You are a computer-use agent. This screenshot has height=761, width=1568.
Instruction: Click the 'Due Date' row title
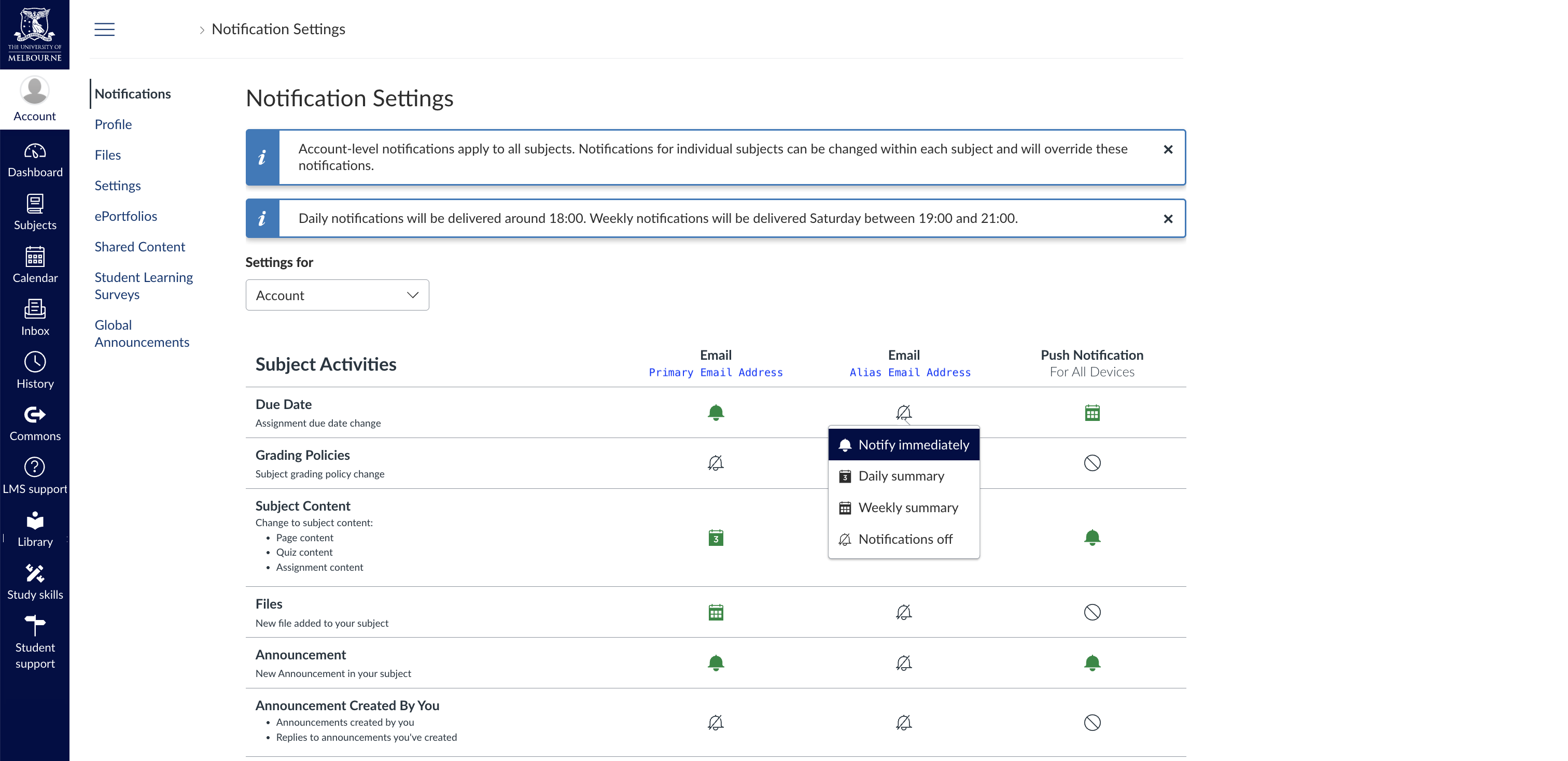pos(283,404)
